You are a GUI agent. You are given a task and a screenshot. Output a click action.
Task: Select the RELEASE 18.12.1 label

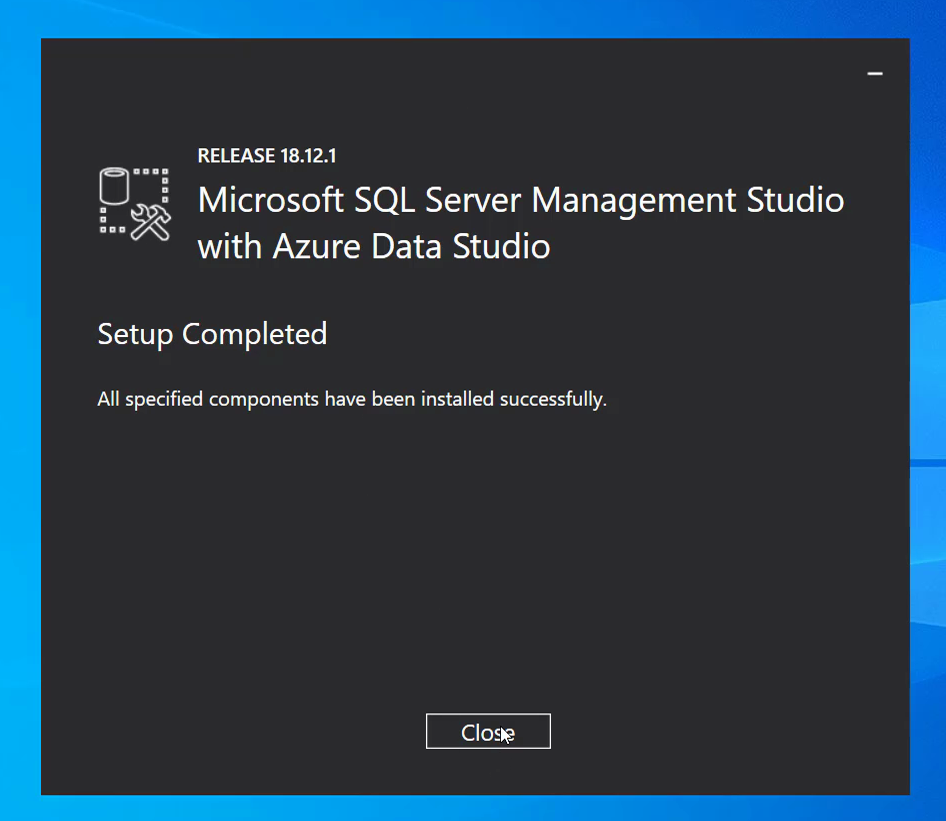(x=267, y=156)
